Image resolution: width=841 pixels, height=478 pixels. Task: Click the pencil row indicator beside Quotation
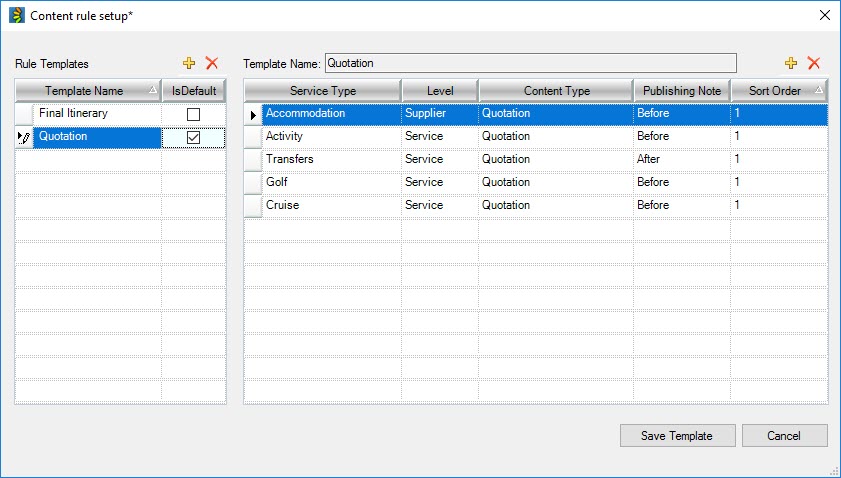[x=24, y=137]
